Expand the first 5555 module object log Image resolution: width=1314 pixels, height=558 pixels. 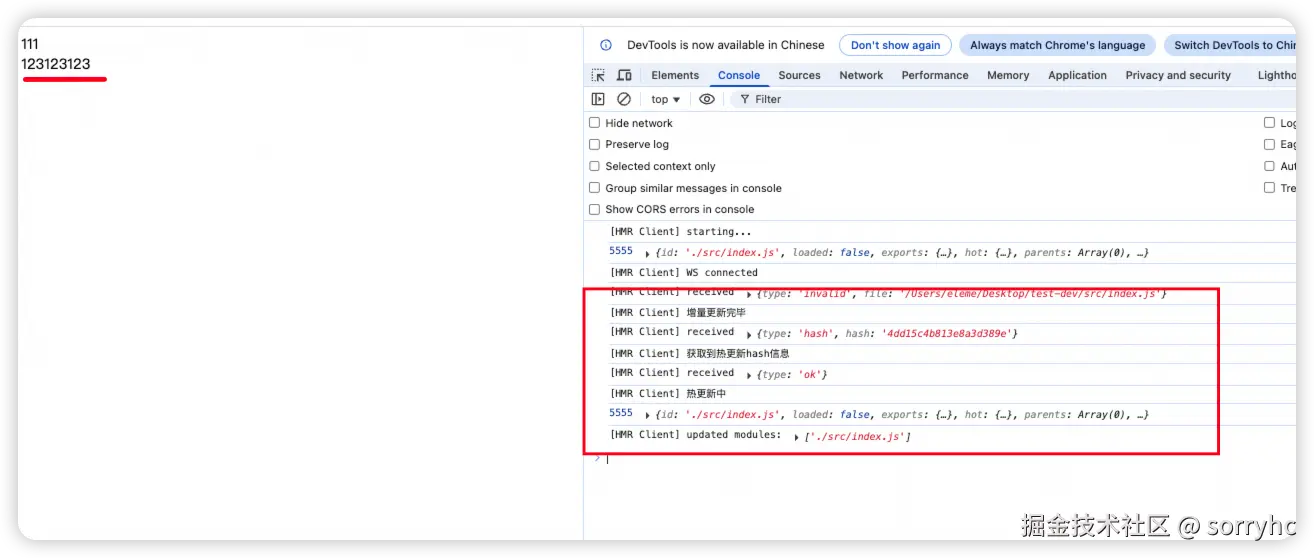648,254
